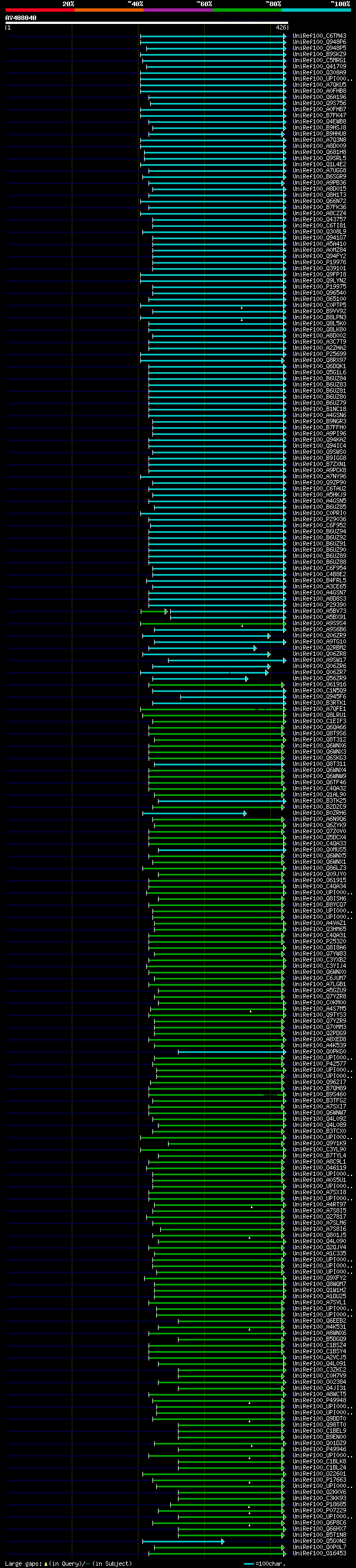Select hit label UniRef100_A9TG10

pos(319,641)
